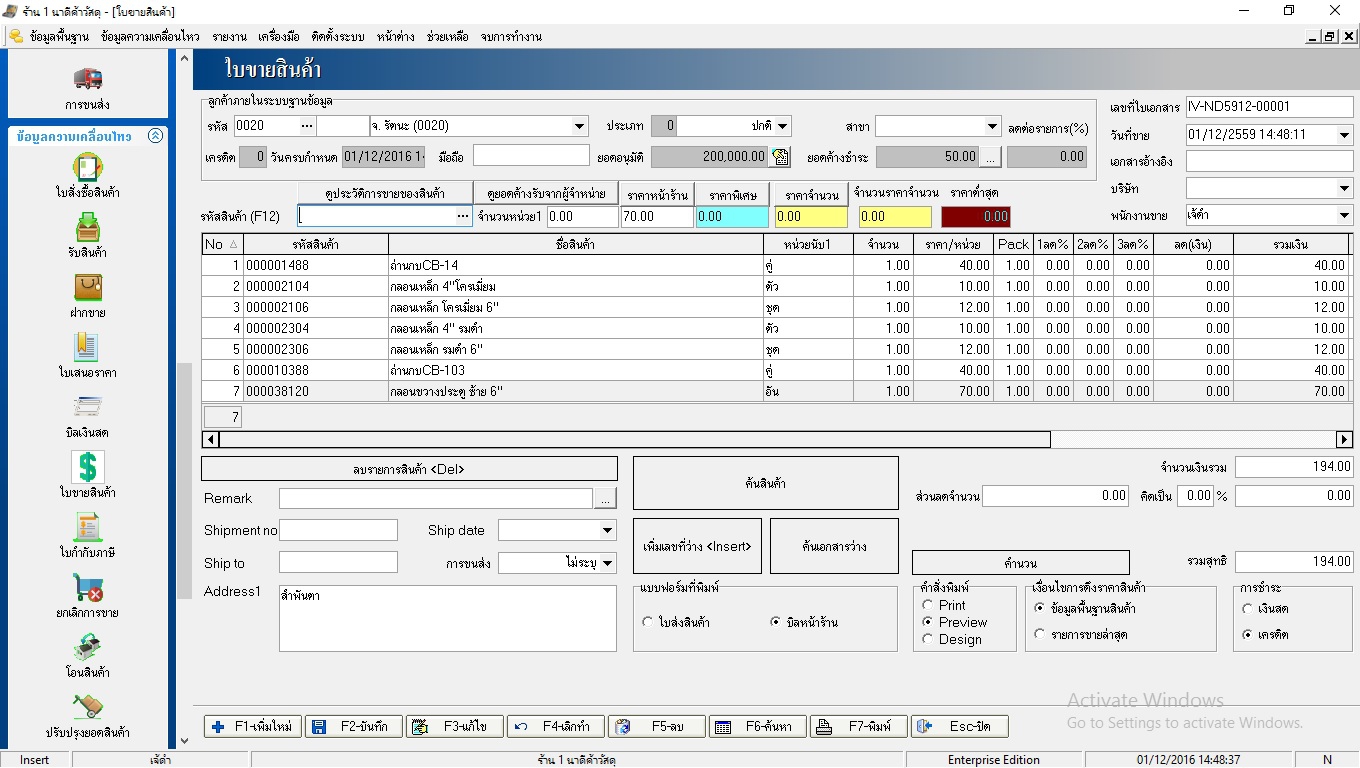Select ใบขายสินค้า dollar sign icon
The width and height of the screenshot is (1360, 768).
pyautogui.click(x=88, y=467)
